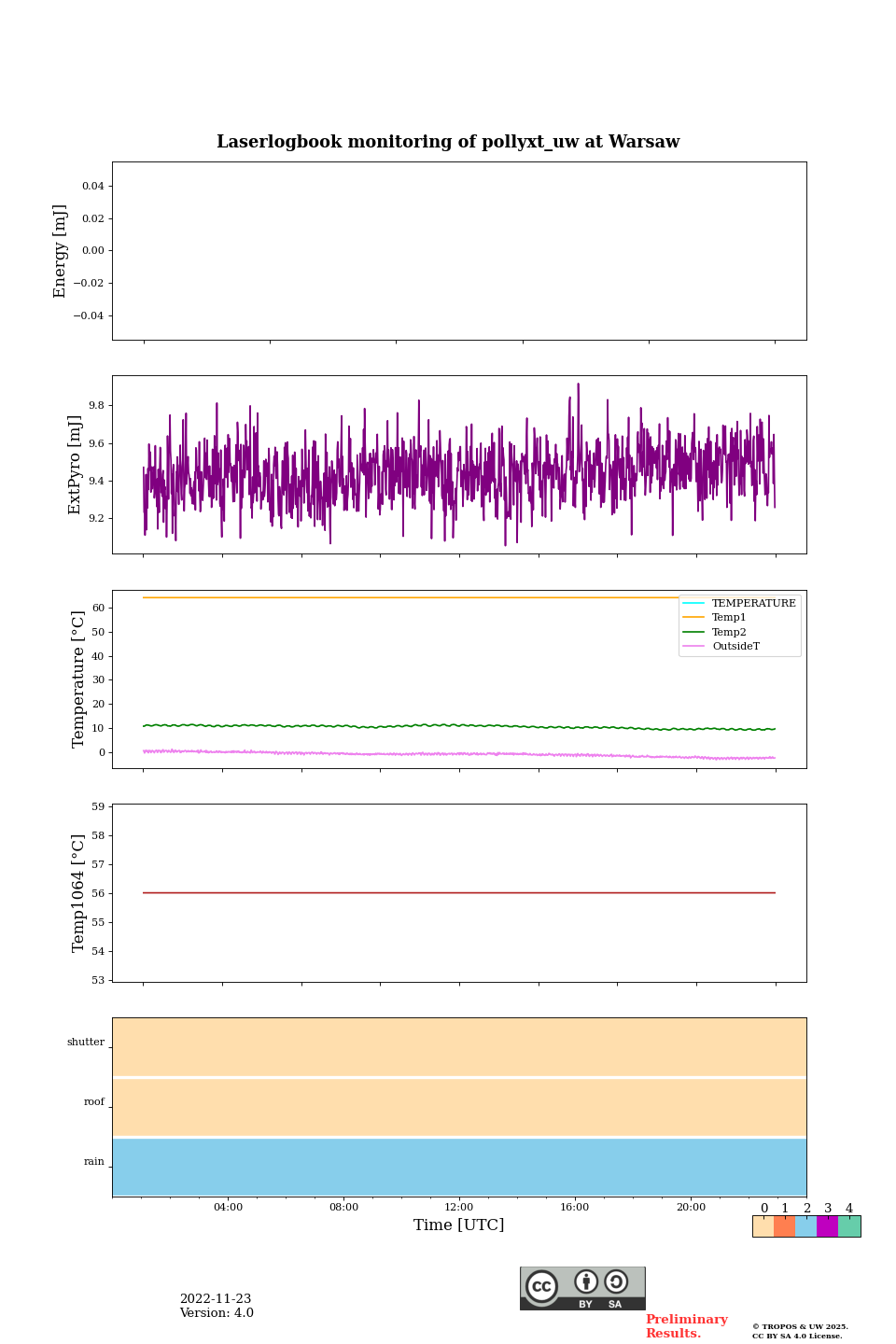This screenshot has height=1344, width=896.
Task: Click the Temp2 legend entry
Action: pyautogui.click(x=715, y=632)
